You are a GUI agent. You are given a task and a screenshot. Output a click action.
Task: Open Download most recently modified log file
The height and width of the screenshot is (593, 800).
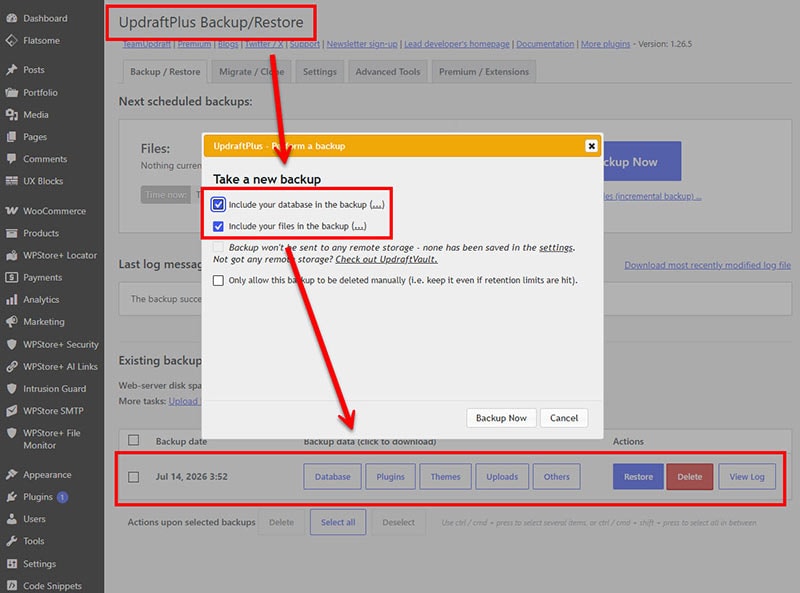click(708, 265)
